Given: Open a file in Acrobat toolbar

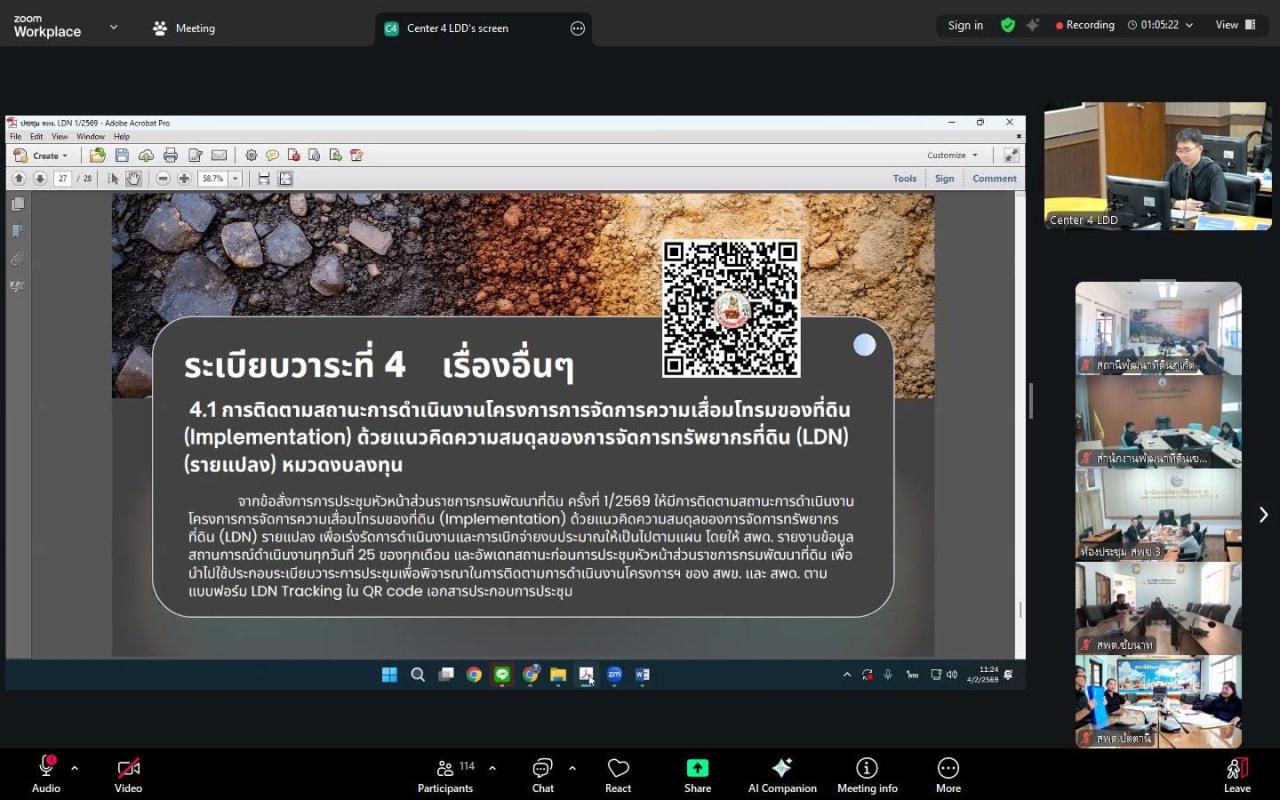Looking at the screenshot, I should pyautogui.click(x=97, y=155).
